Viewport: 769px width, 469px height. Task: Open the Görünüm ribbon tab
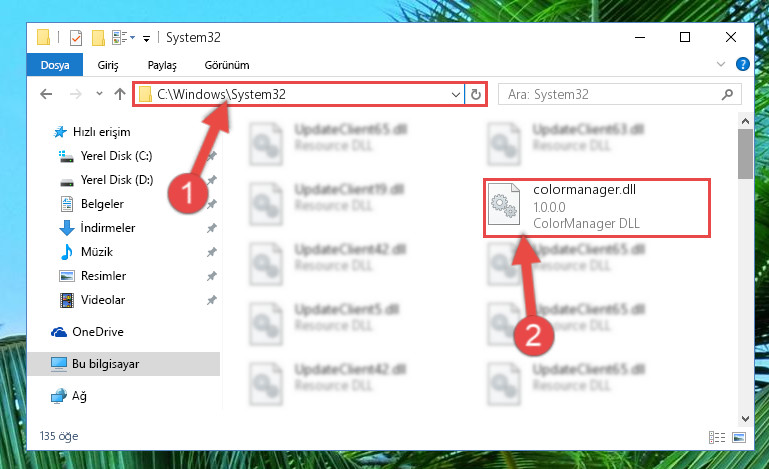227,65
